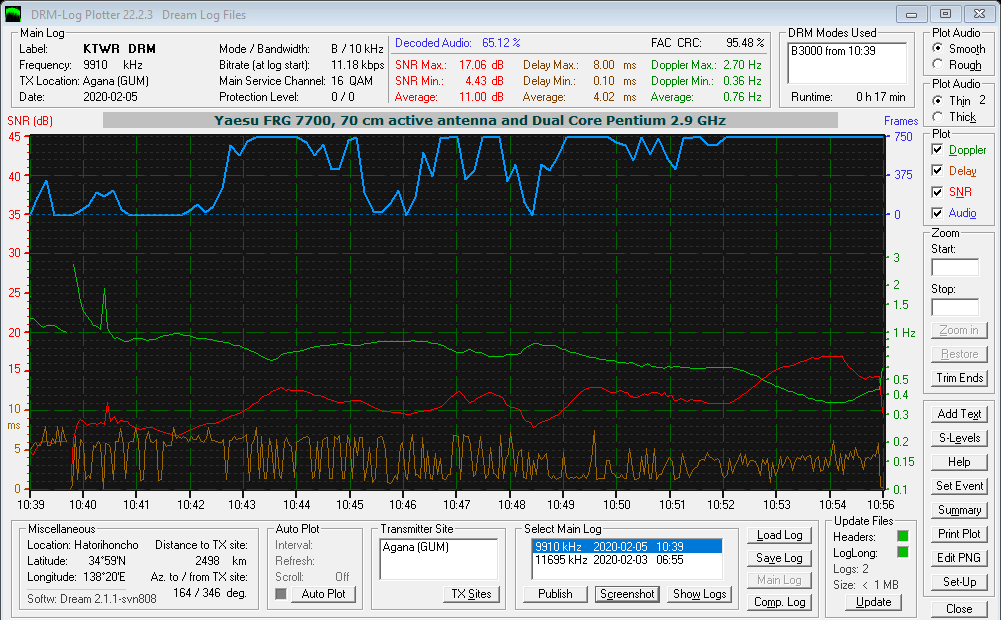Click the Softw: Dream 2.1.1-svn808 text
1001x620 pixels.
91,599
